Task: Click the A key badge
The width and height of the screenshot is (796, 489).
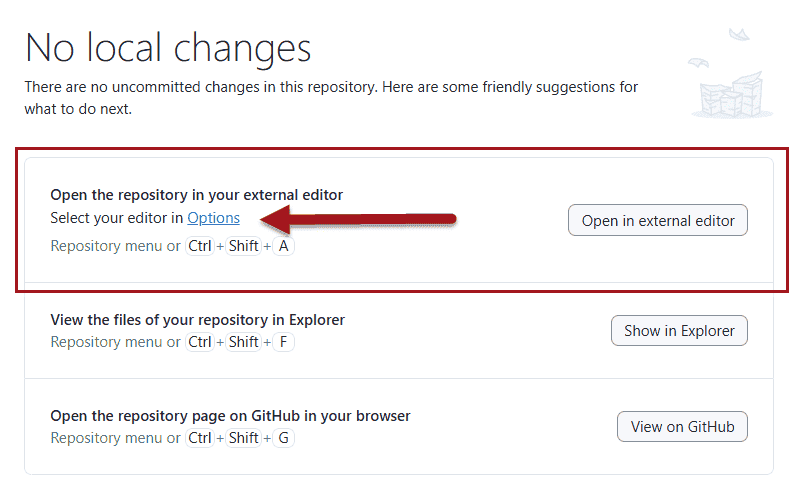Action: 284,246
